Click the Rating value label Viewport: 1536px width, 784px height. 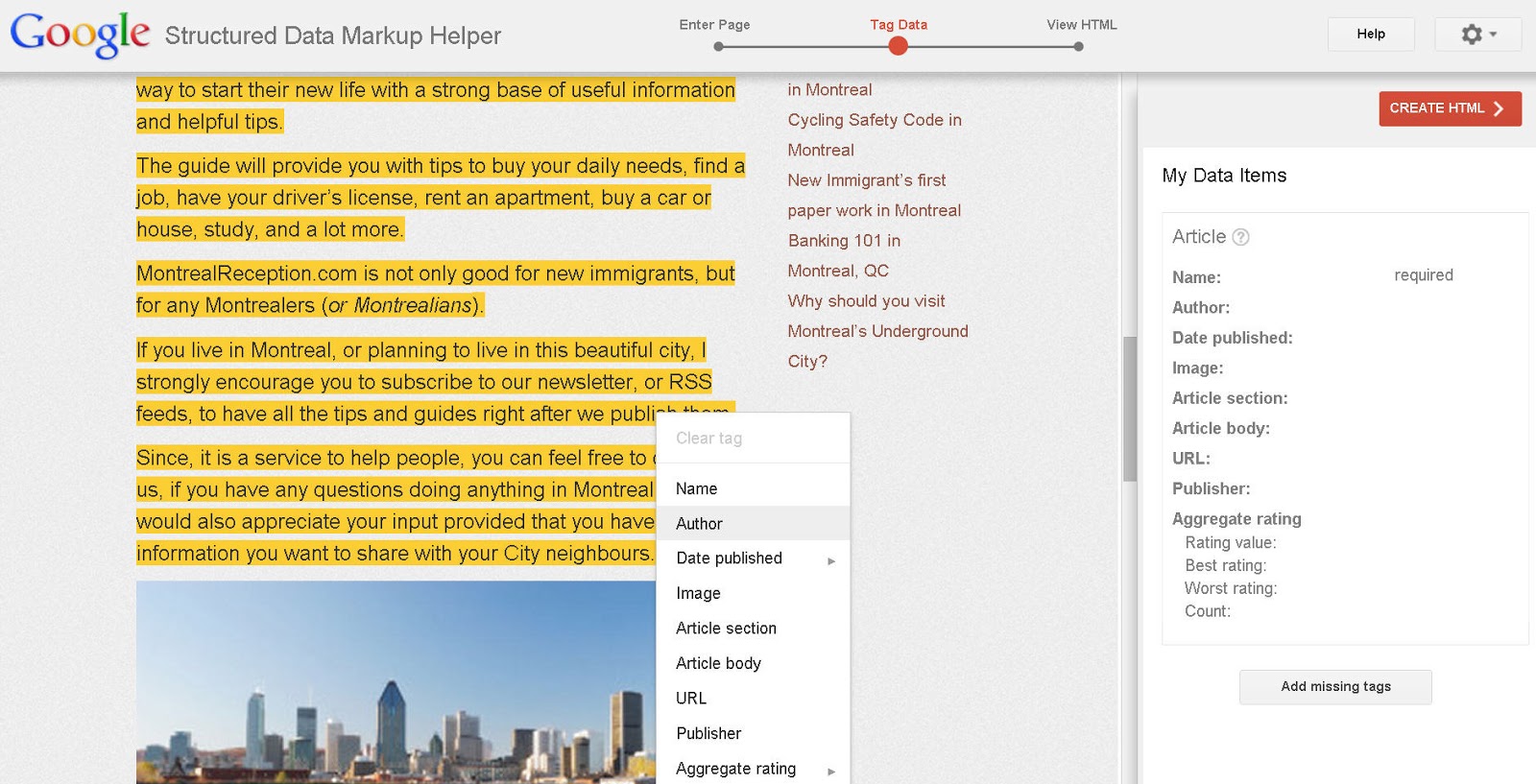[1231, 543]
